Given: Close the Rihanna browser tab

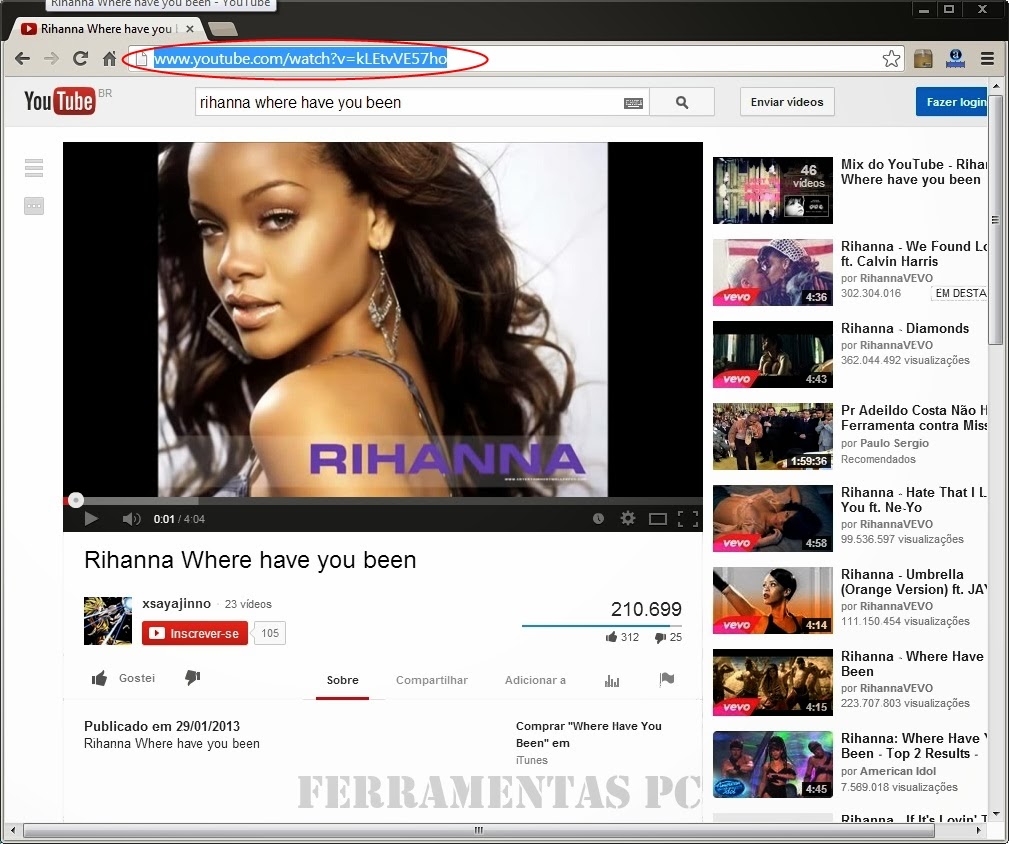Looking at the screenshot, I should click(x=190, y=29).
